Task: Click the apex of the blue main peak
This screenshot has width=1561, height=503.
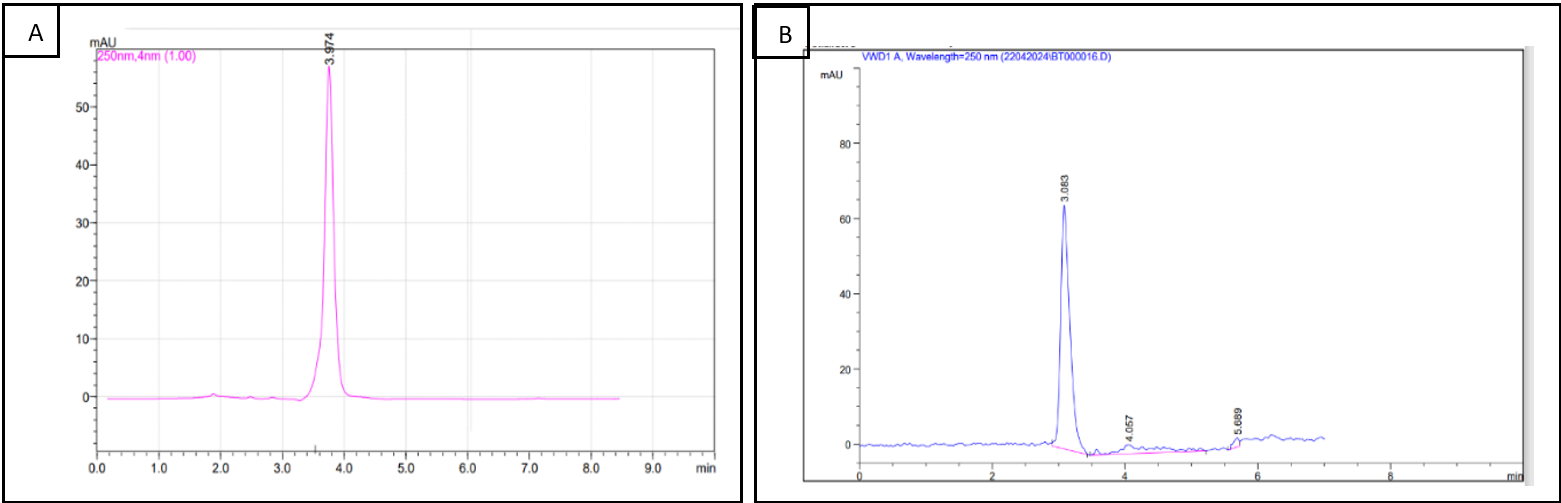Action: click(x=1064, y=206)
